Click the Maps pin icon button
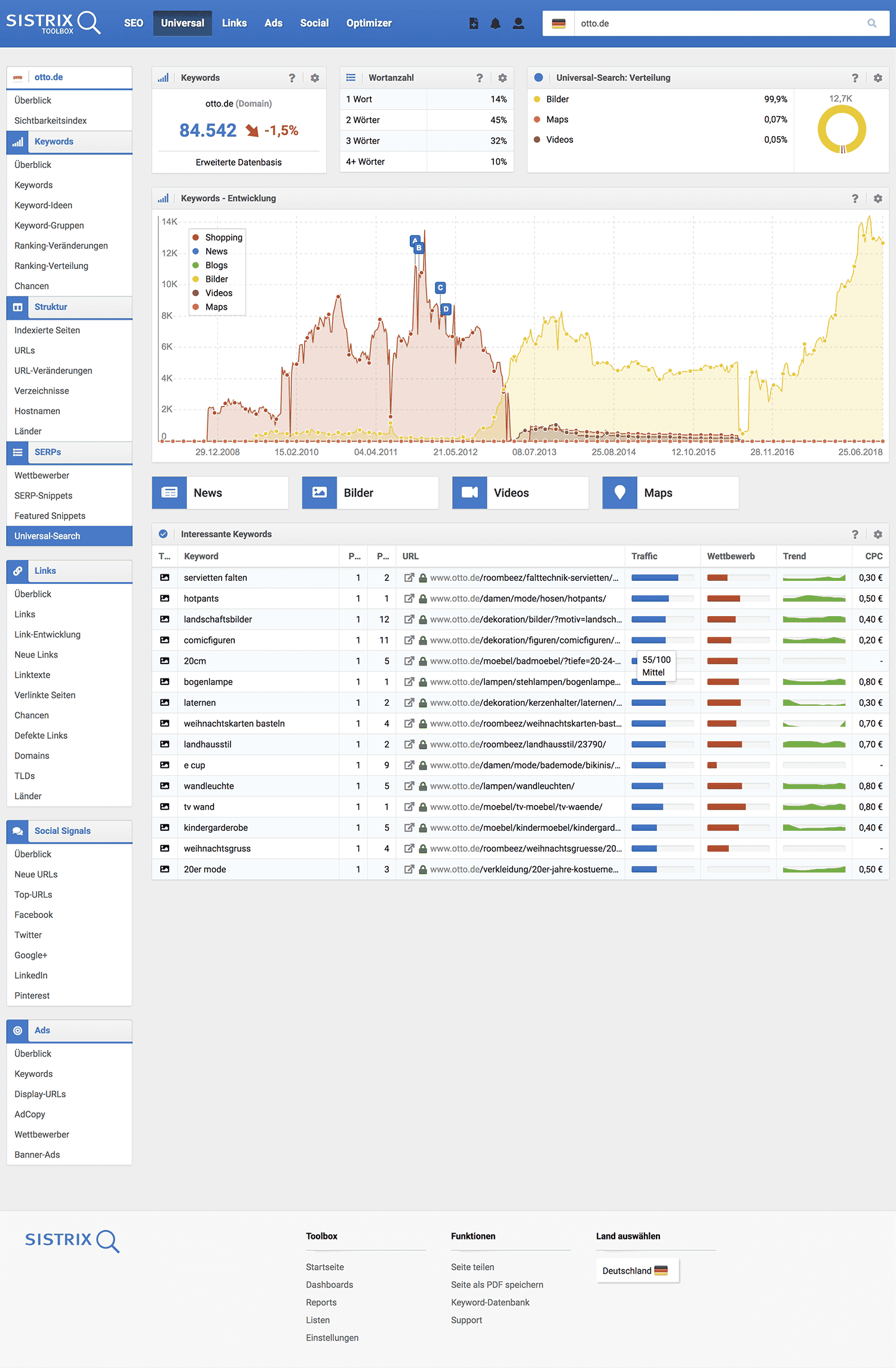 619,492
